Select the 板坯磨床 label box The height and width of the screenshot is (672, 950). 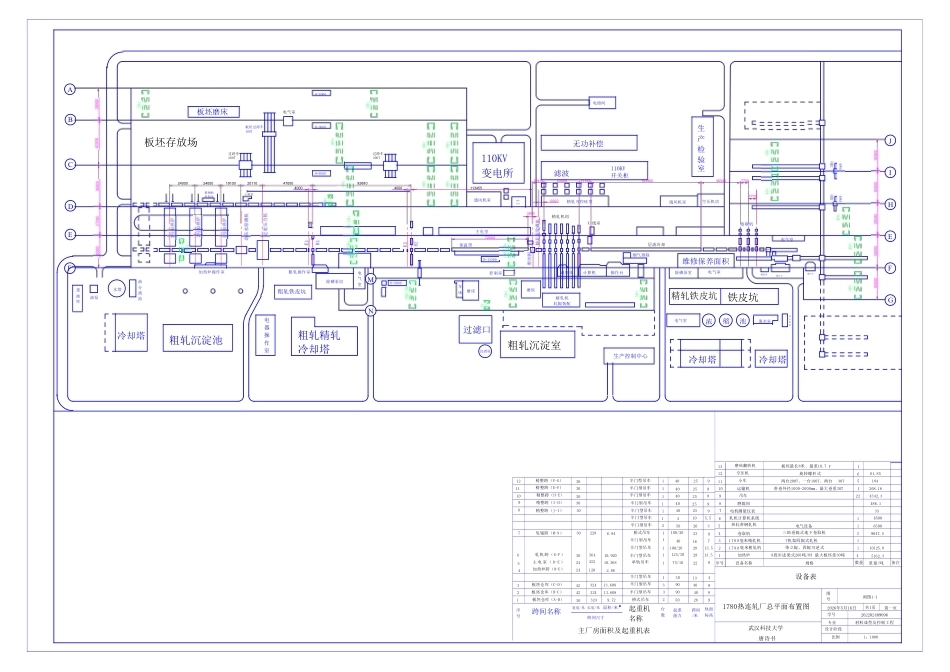pos(213,111)
